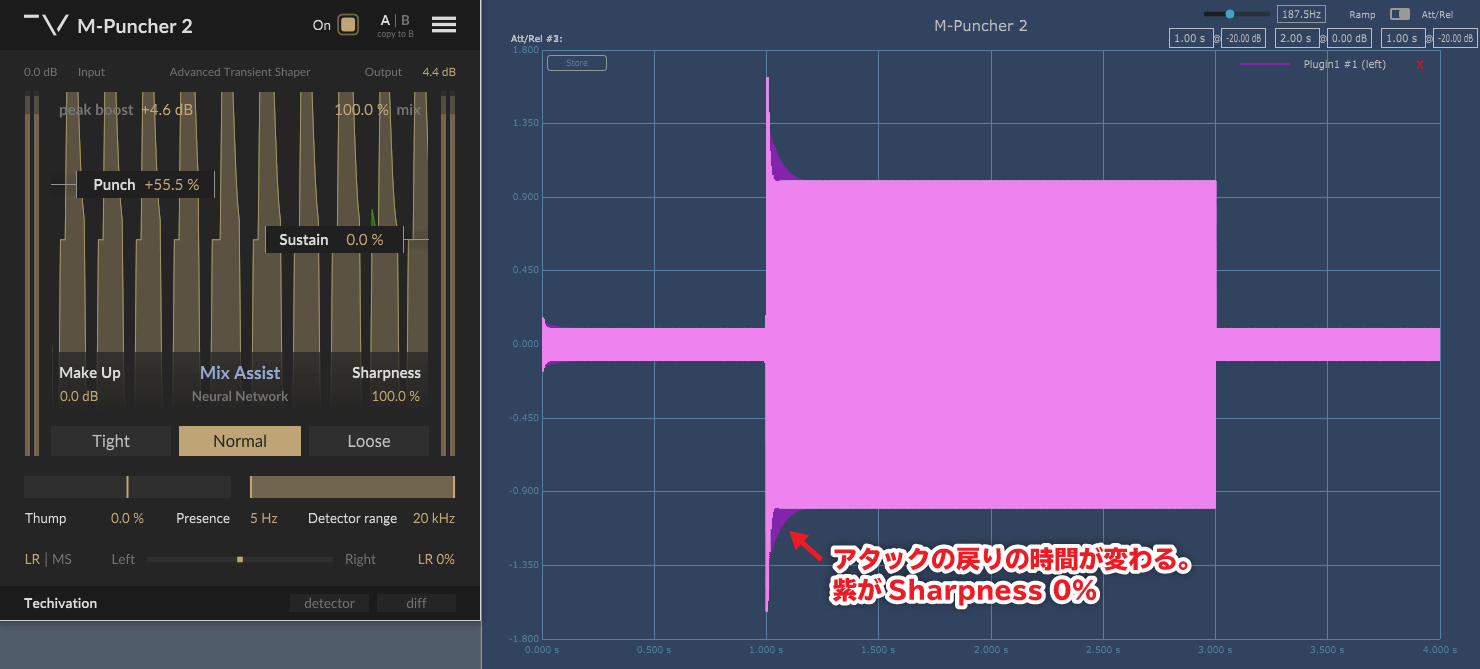Switch to MS stereo mode

click(x=62, y=559)
